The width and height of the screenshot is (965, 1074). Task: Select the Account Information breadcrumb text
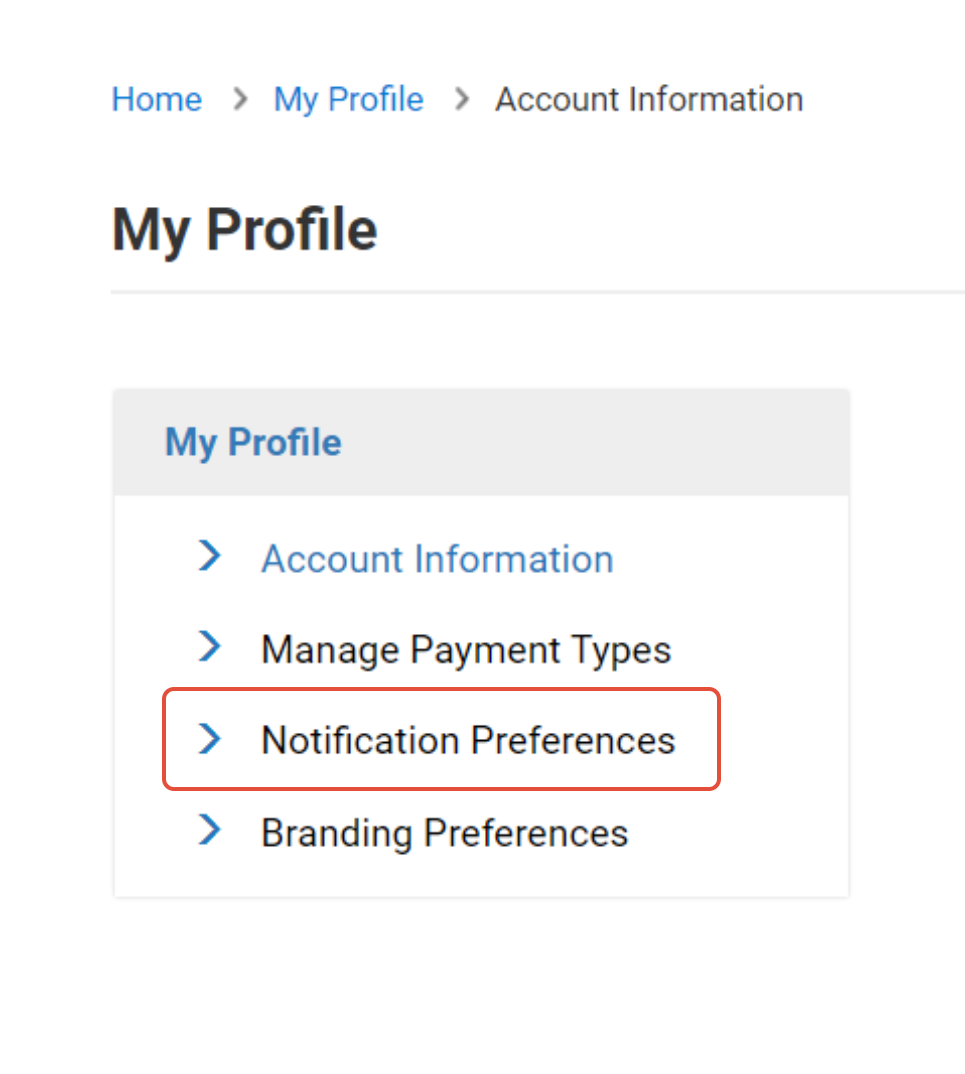coord(649,99)
